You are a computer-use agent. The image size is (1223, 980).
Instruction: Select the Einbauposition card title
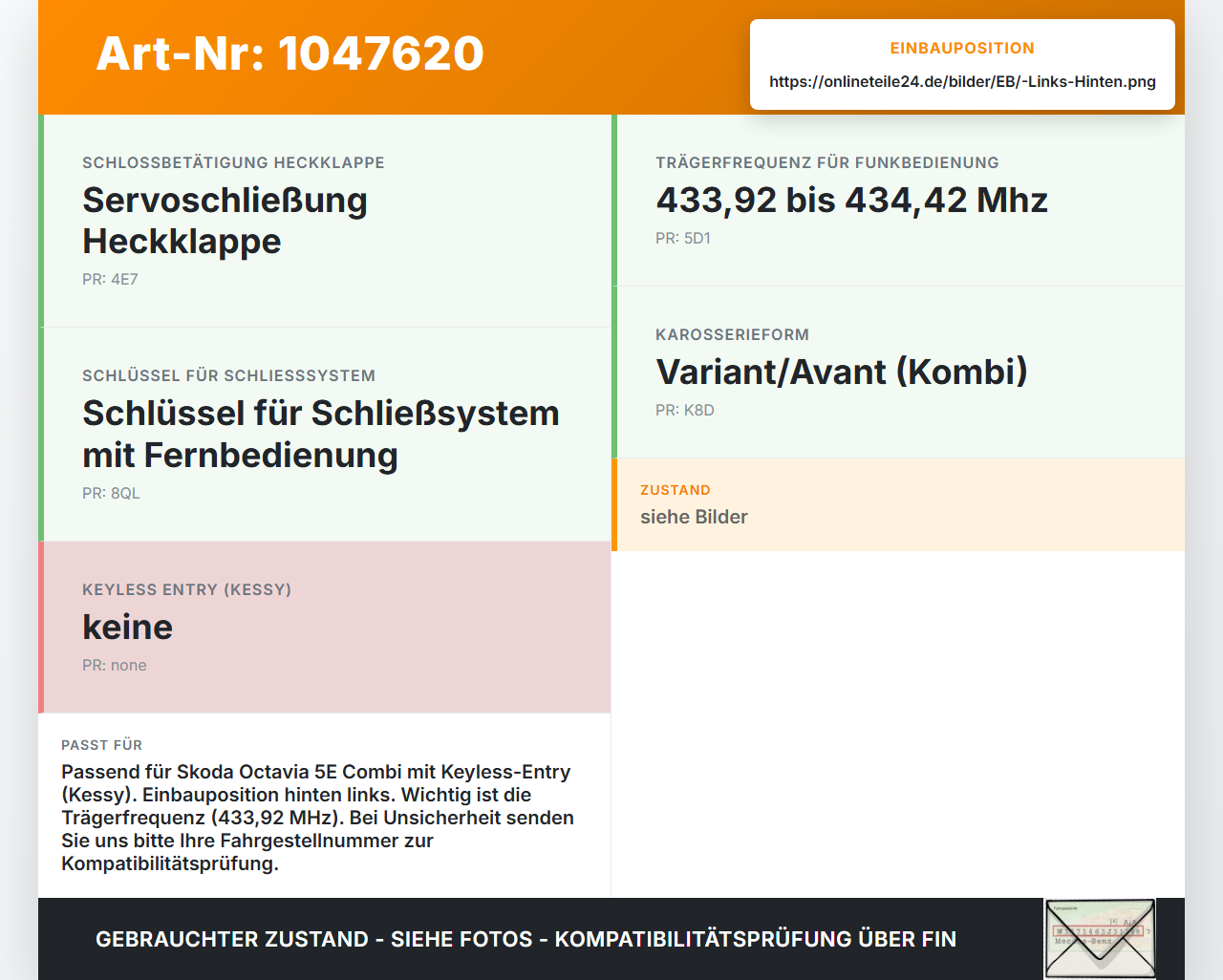pos(962,48)
